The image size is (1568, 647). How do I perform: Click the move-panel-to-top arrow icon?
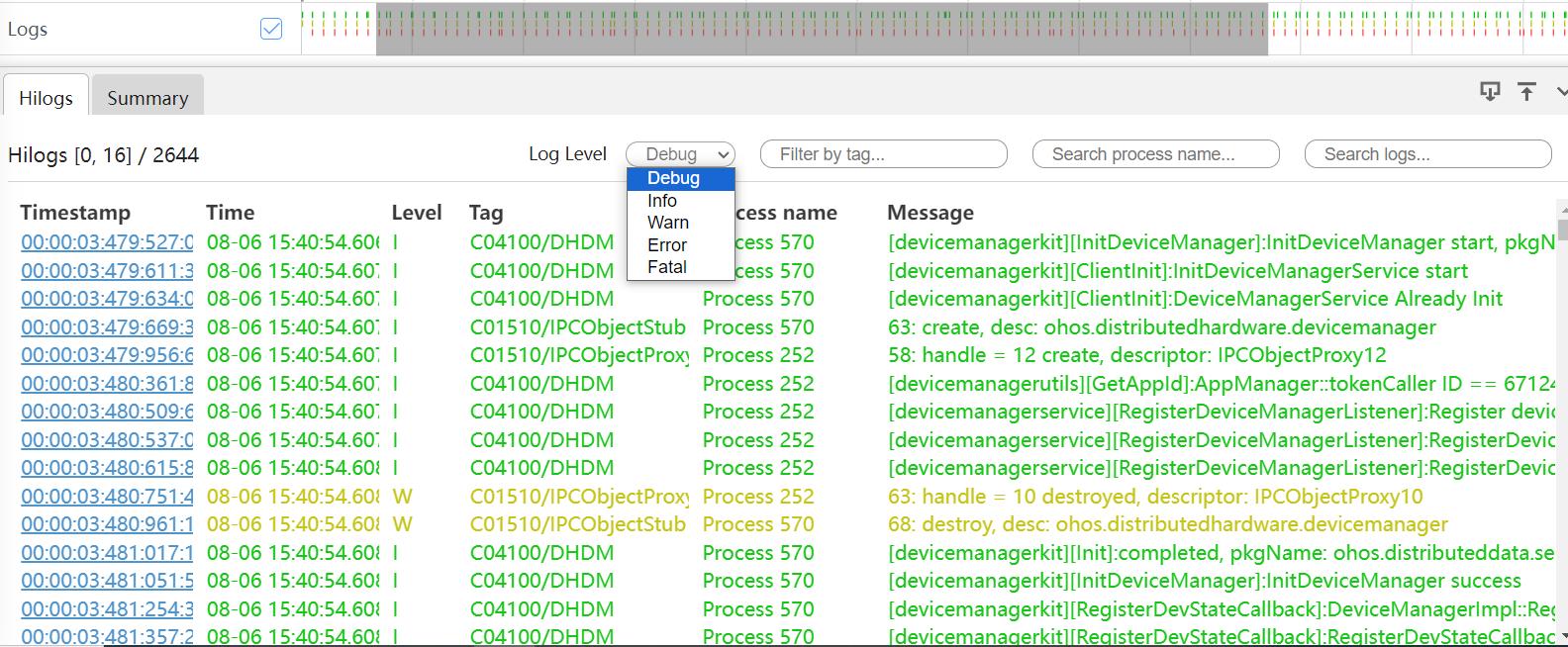(x=1526, y=92)
